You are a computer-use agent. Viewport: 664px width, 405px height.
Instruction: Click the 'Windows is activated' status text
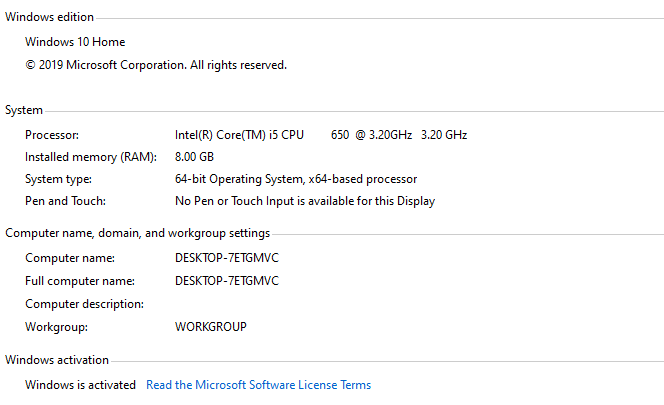pyautogui.click(x=80, y=385)
